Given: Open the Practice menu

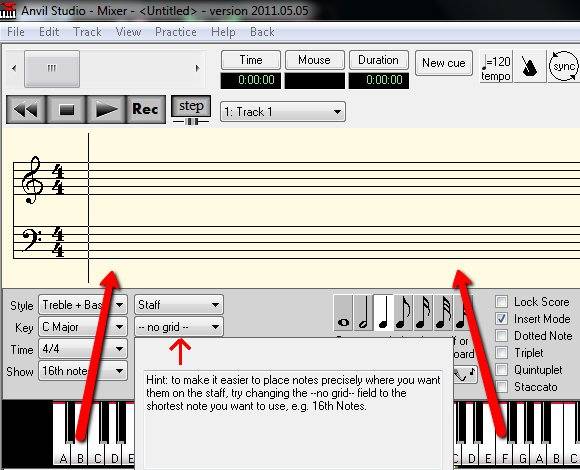Looking at the screenshot, I should point(176,32).
